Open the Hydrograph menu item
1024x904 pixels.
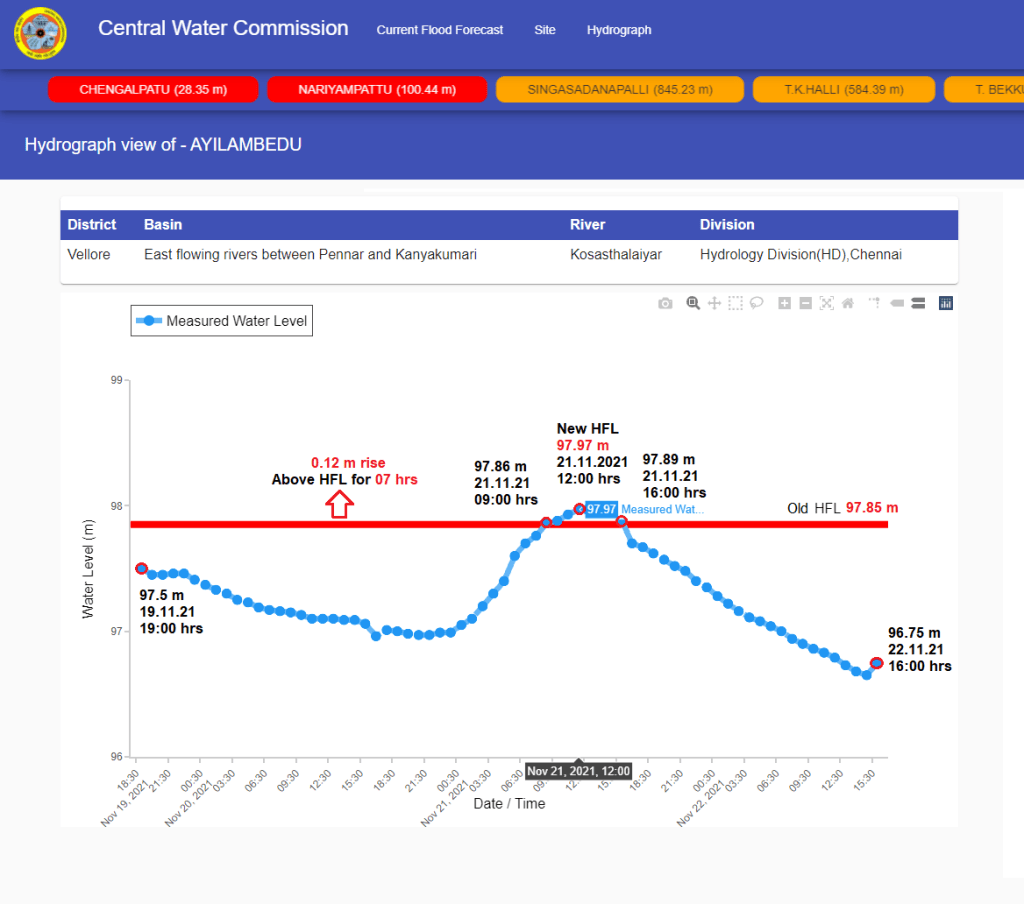click(x=619, y=30)
